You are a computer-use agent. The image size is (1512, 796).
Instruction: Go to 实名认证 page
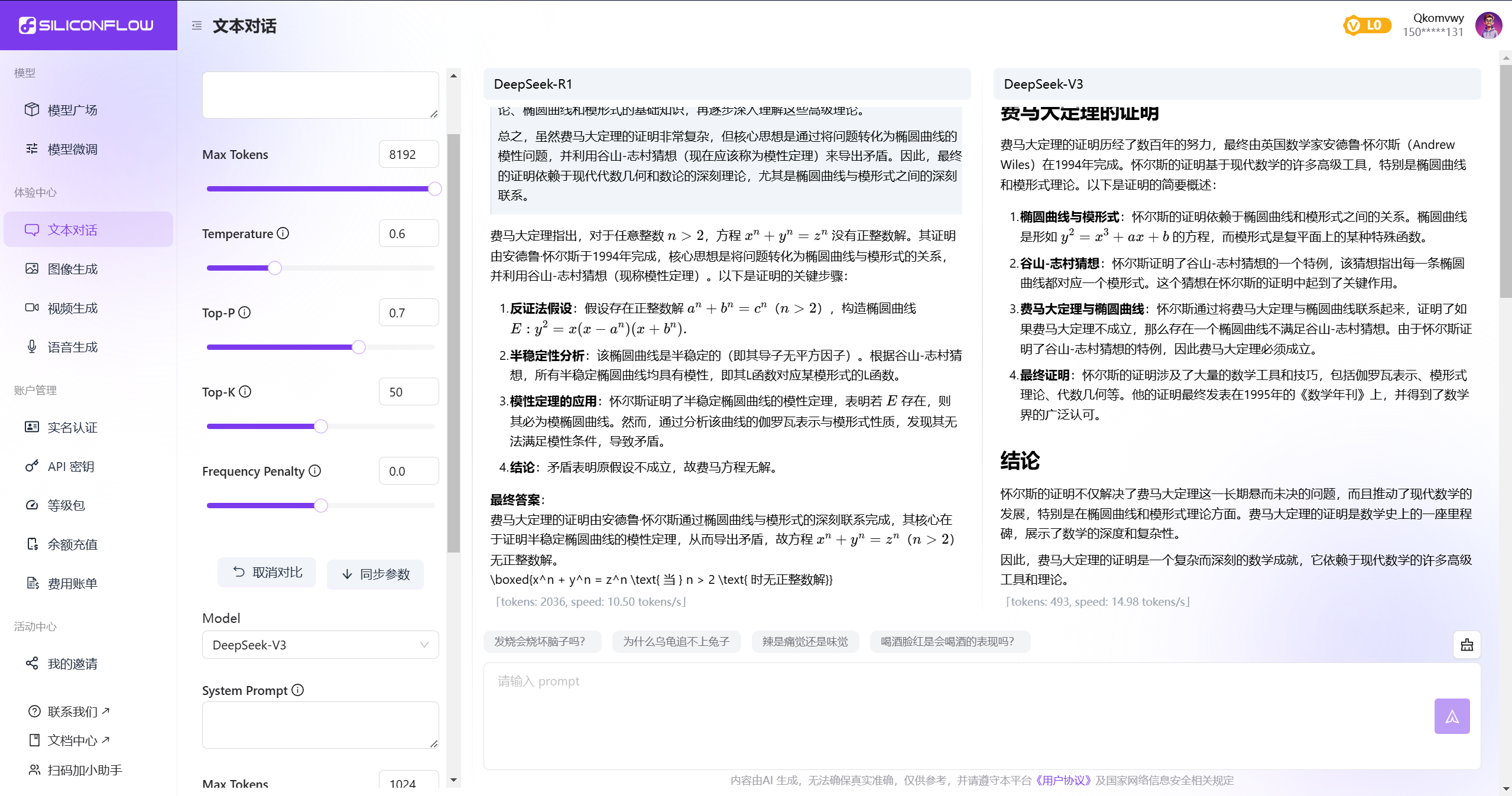click(x=88, y=427)
